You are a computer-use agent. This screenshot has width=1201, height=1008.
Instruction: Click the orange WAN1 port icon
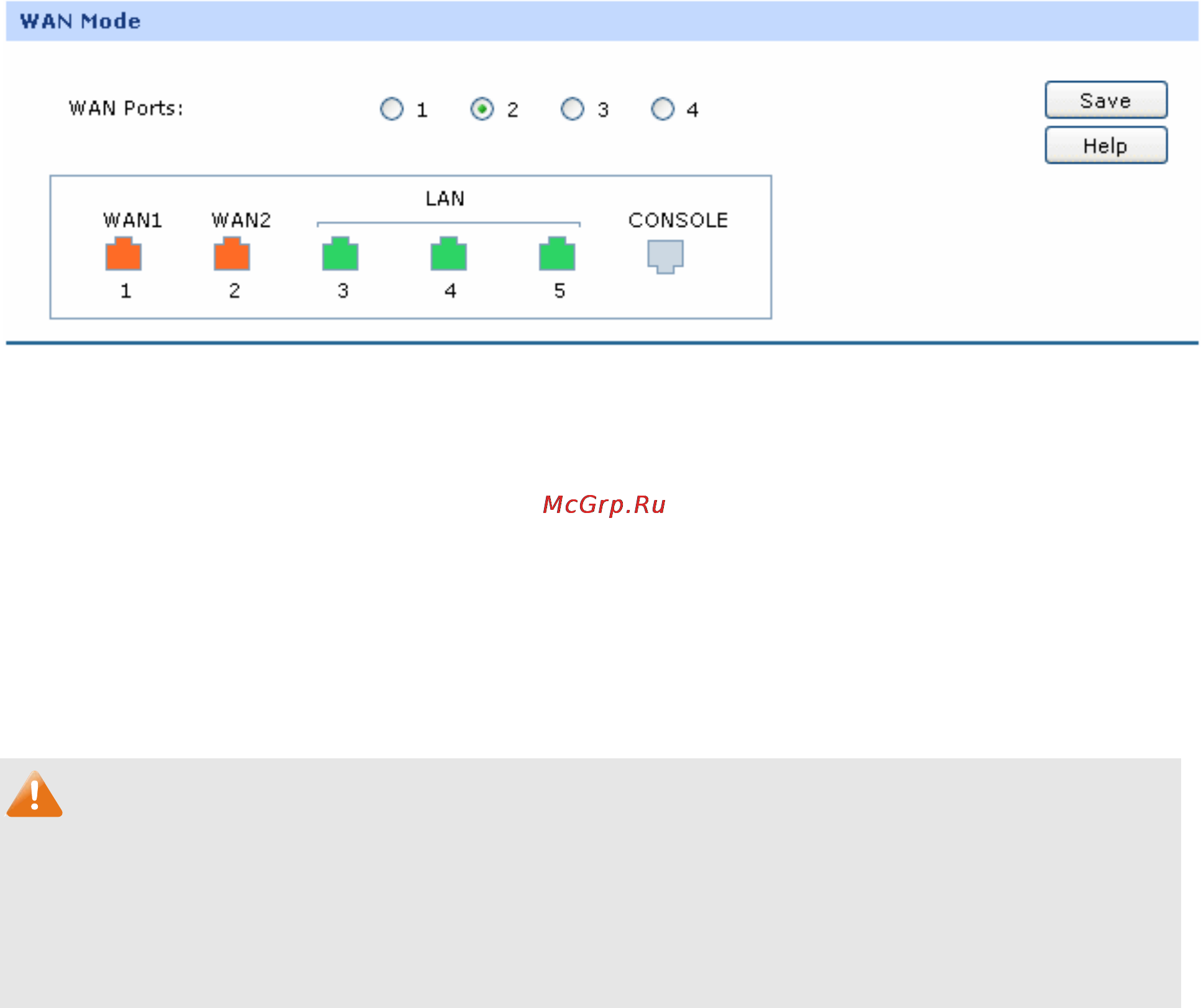pyautogui.click(x=124, y=253)
